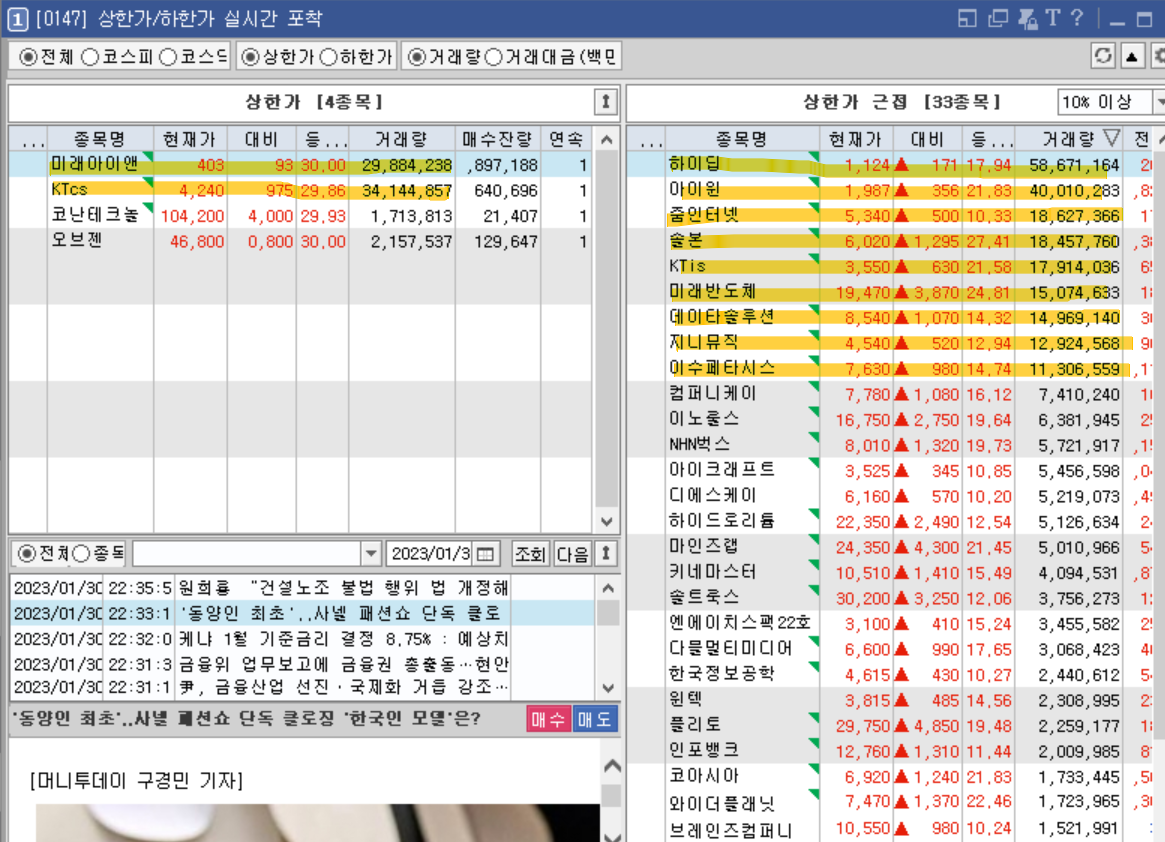Select 코난테크놀 row in 상한가 table
The image size is (1165, 842).
point(301,216)
